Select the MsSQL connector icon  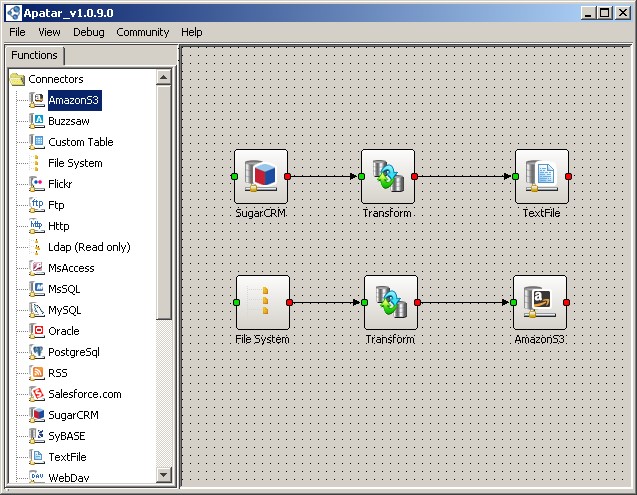(37, 289)
